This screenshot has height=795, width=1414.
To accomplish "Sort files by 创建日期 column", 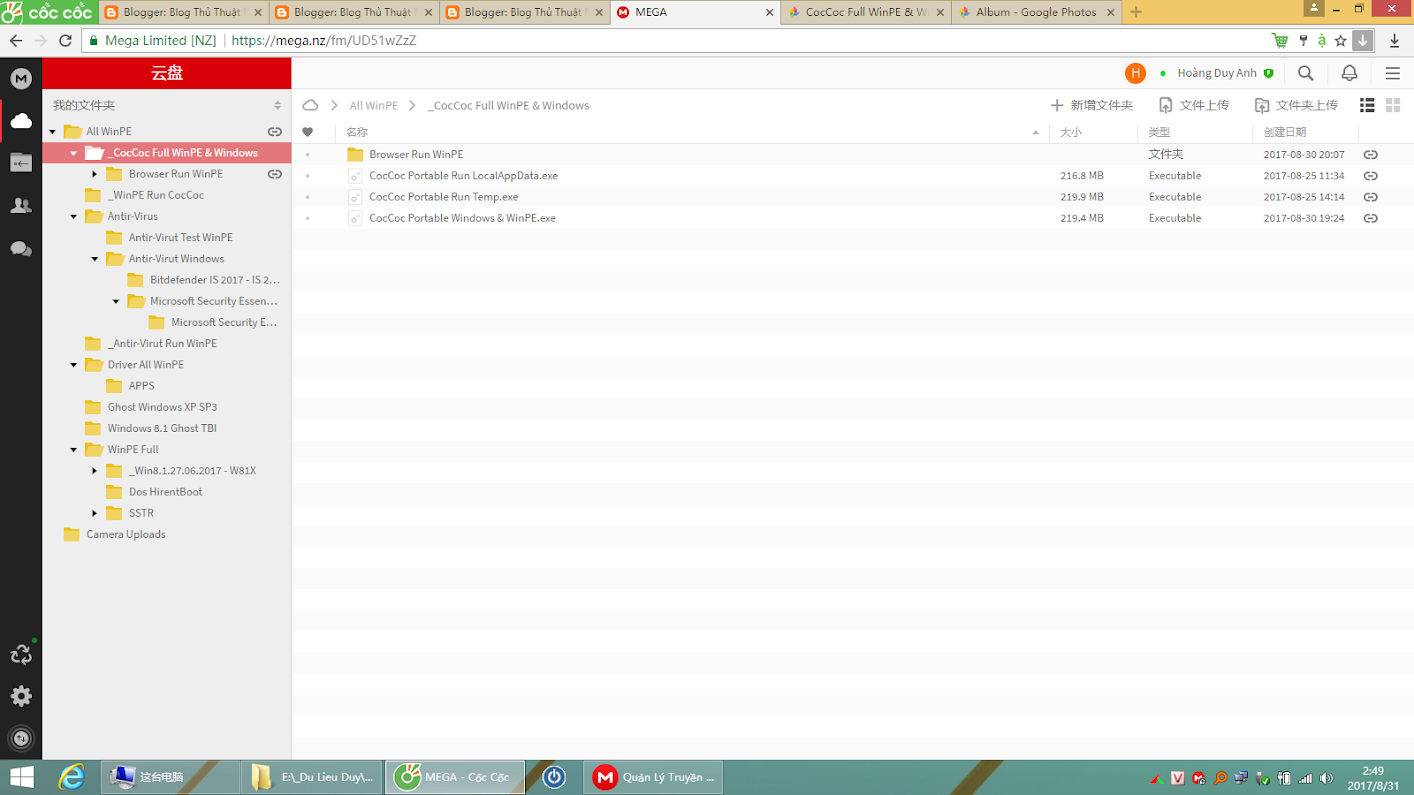I will tap(1284, 132).
